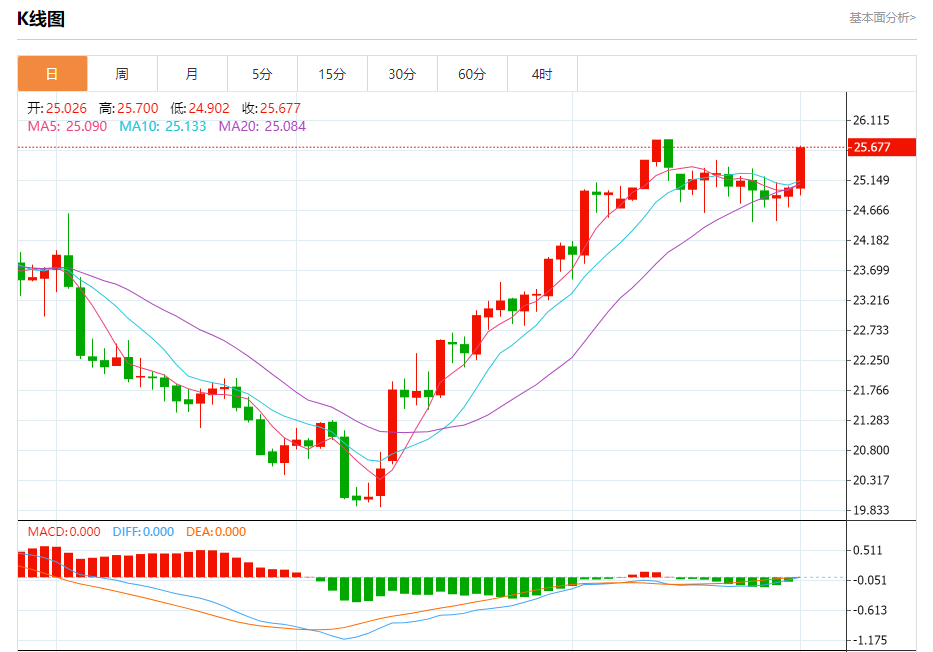Click the 19.833 price axis label
The width and height of the screenshot is (933, 652).
pos(871,510)
